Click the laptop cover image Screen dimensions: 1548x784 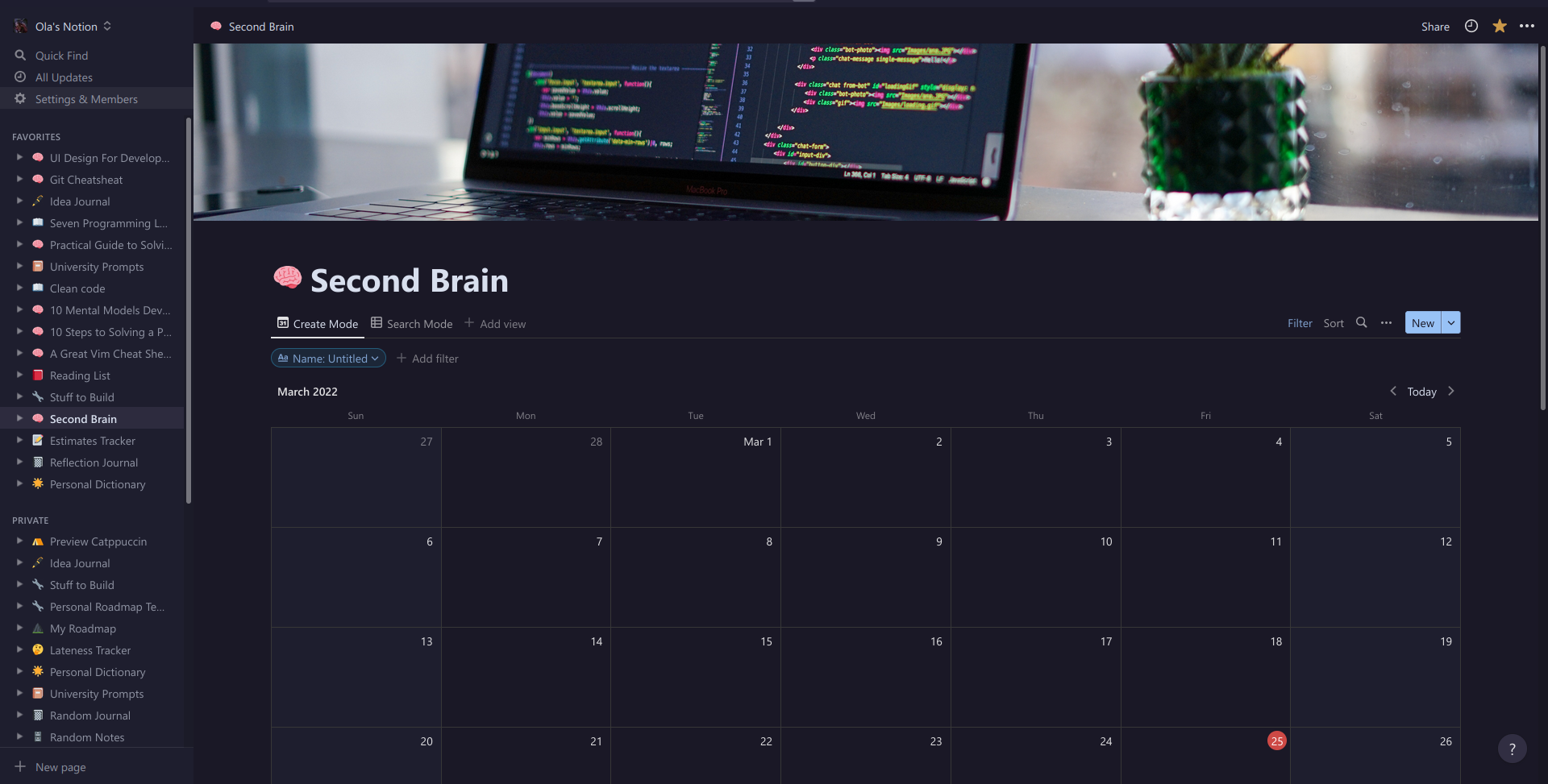866,131
